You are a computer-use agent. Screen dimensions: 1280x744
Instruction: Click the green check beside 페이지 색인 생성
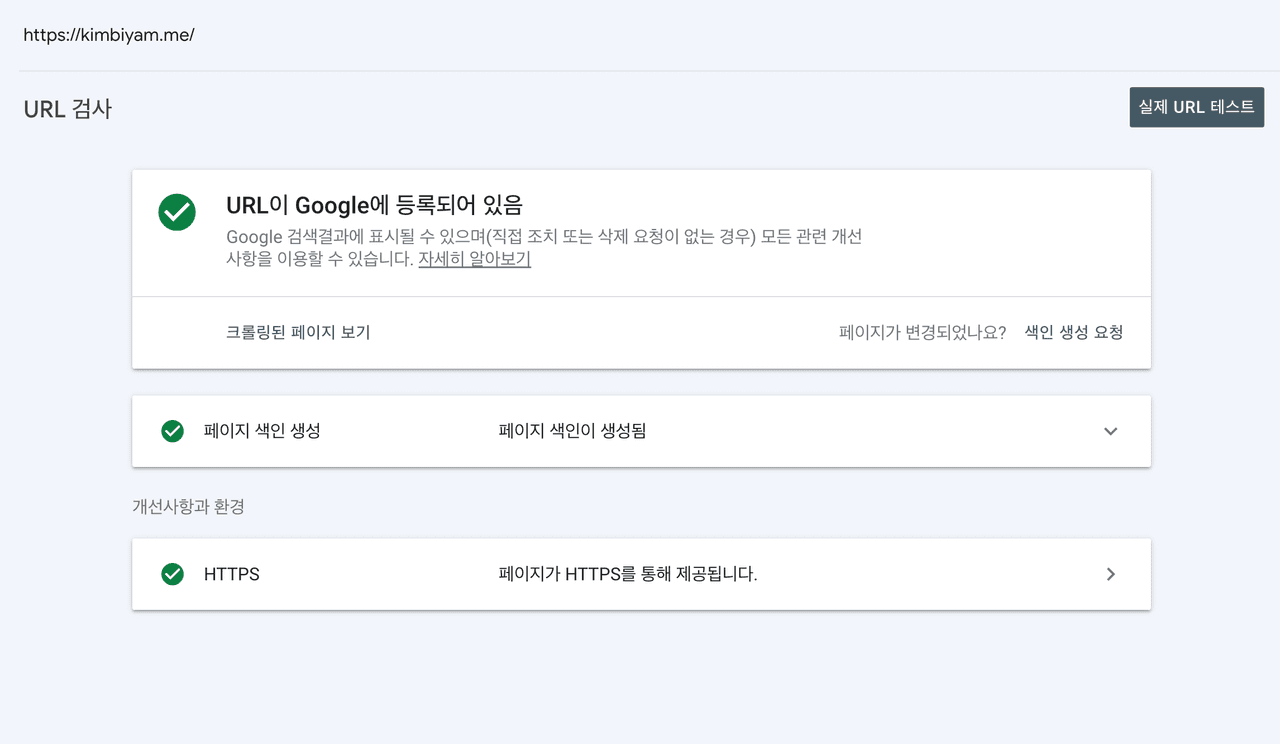pos(172,431)
